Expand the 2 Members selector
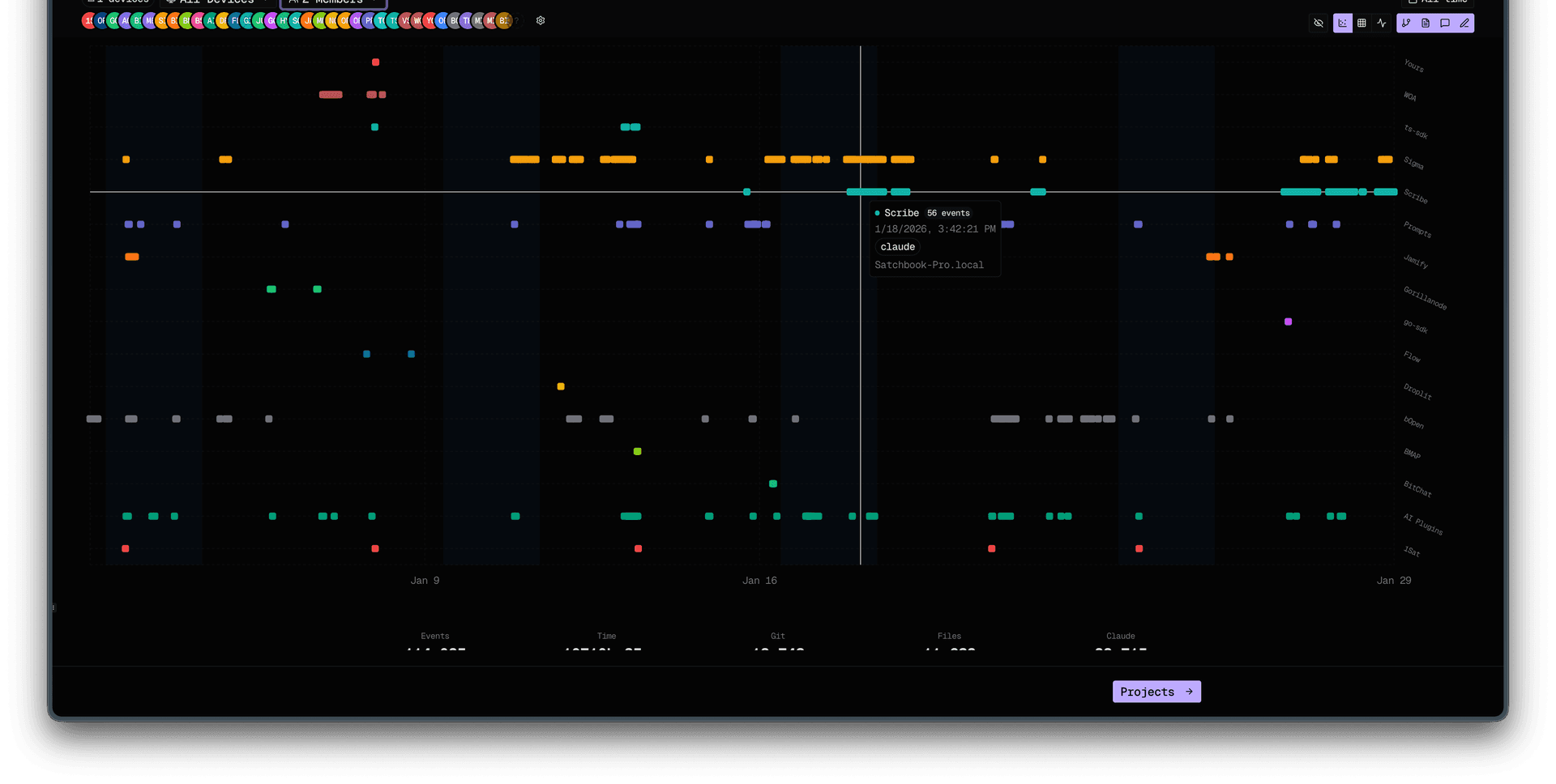The image size is (1556, 784). point(332,2)
